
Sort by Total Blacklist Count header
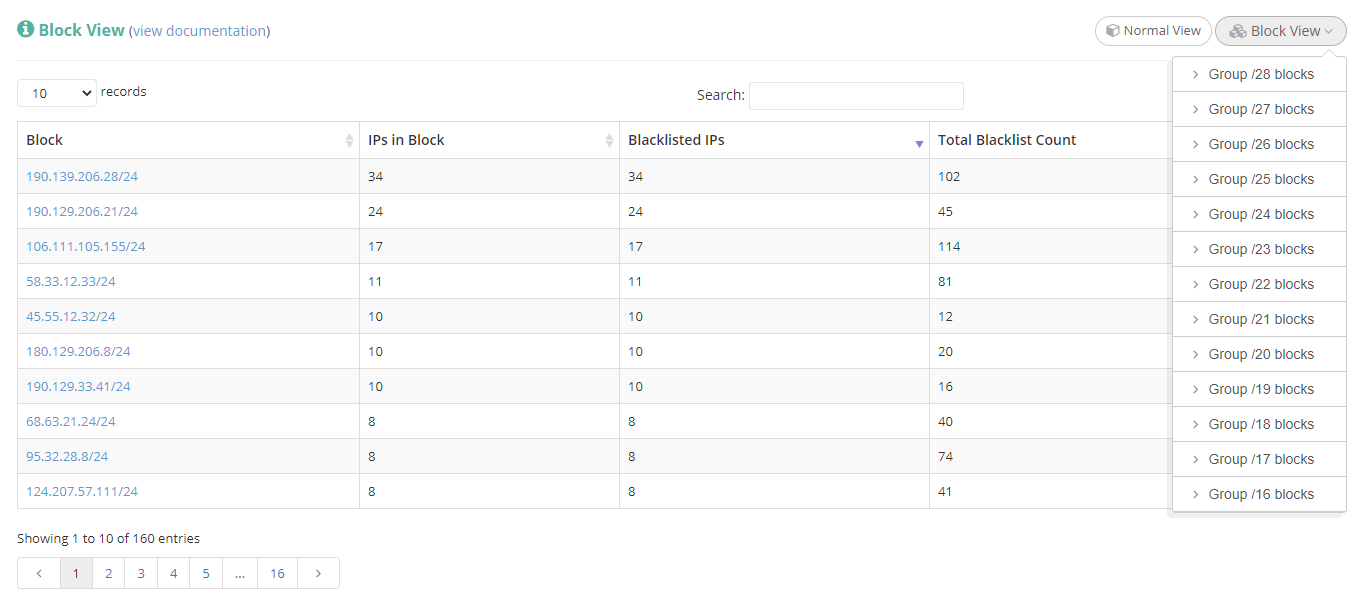tap(1007, 140)
